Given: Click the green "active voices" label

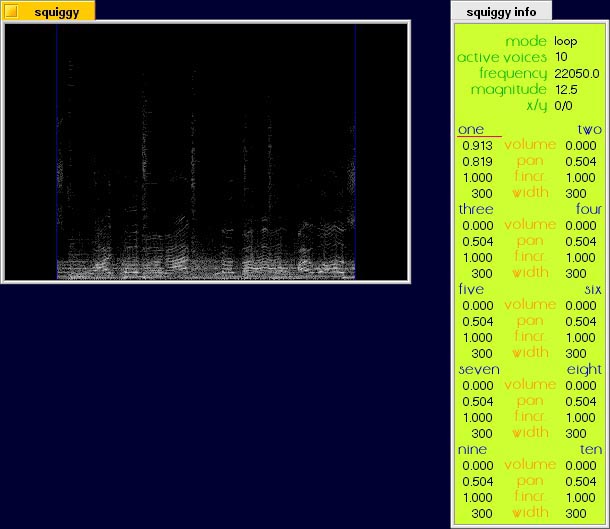Looking at the screenshot, I should [502, 58].
